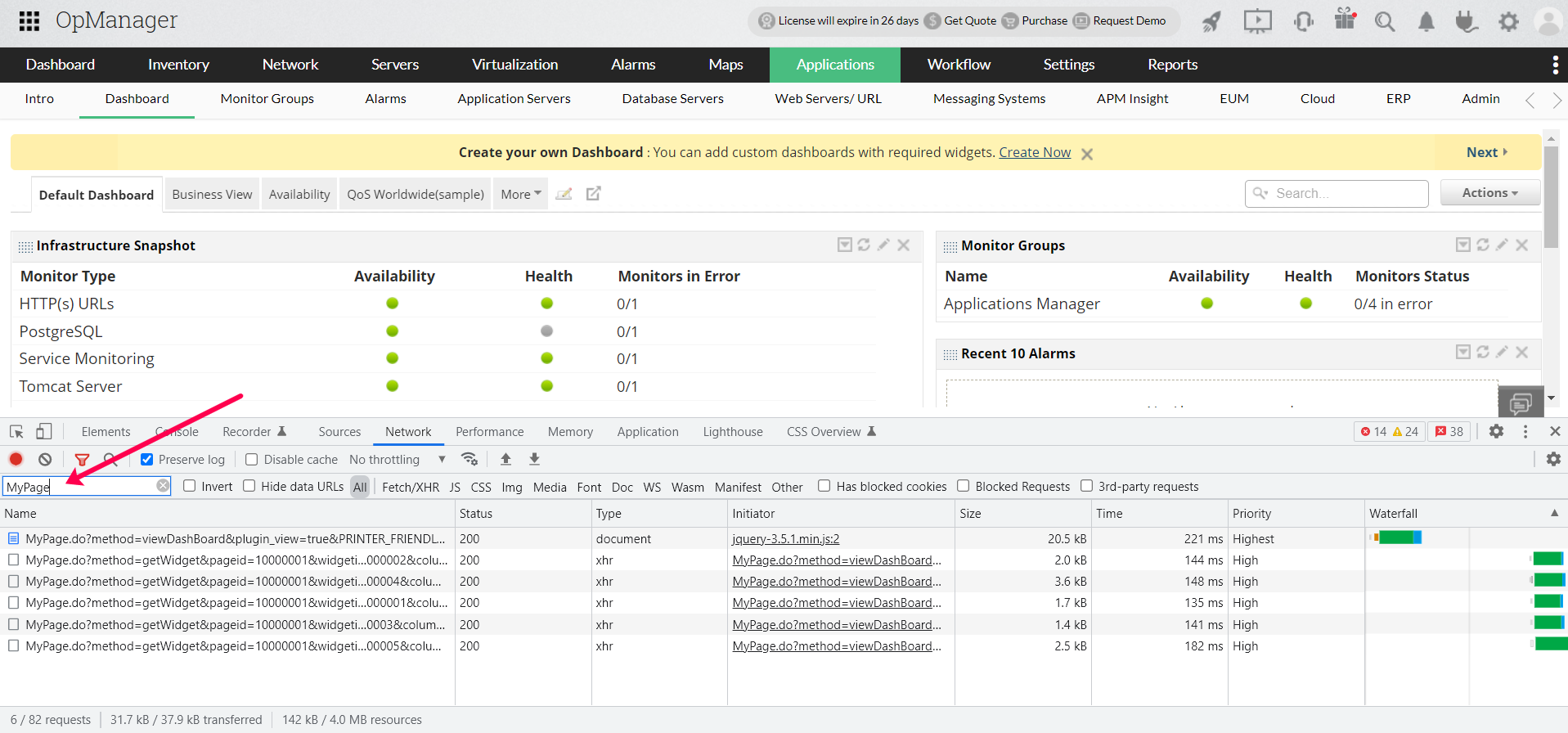1568x733 pixels.
Task: Check the Hide data URLs option
Action: tap(249, 486)
